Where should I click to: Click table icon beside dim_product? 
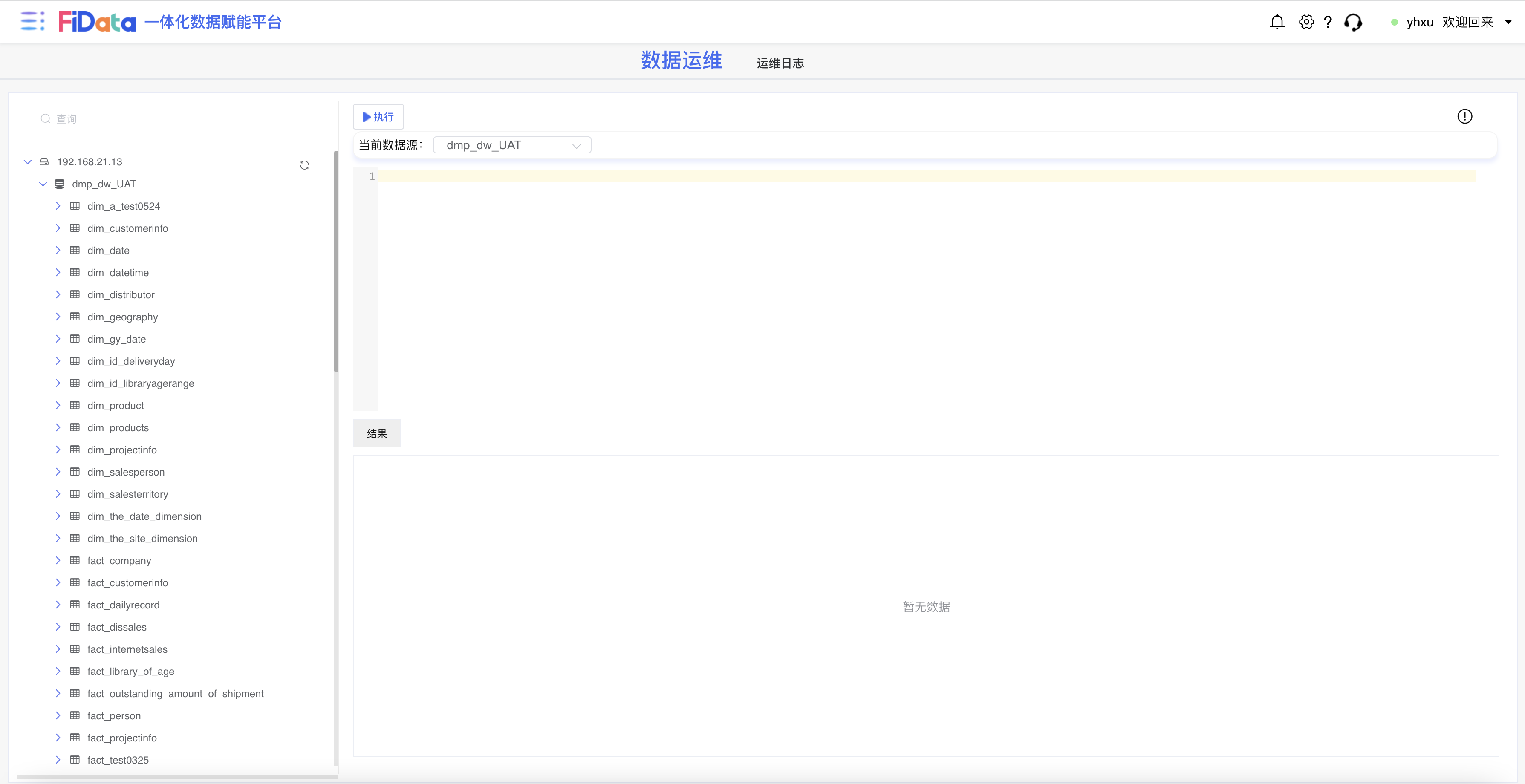tap(75, 405)
